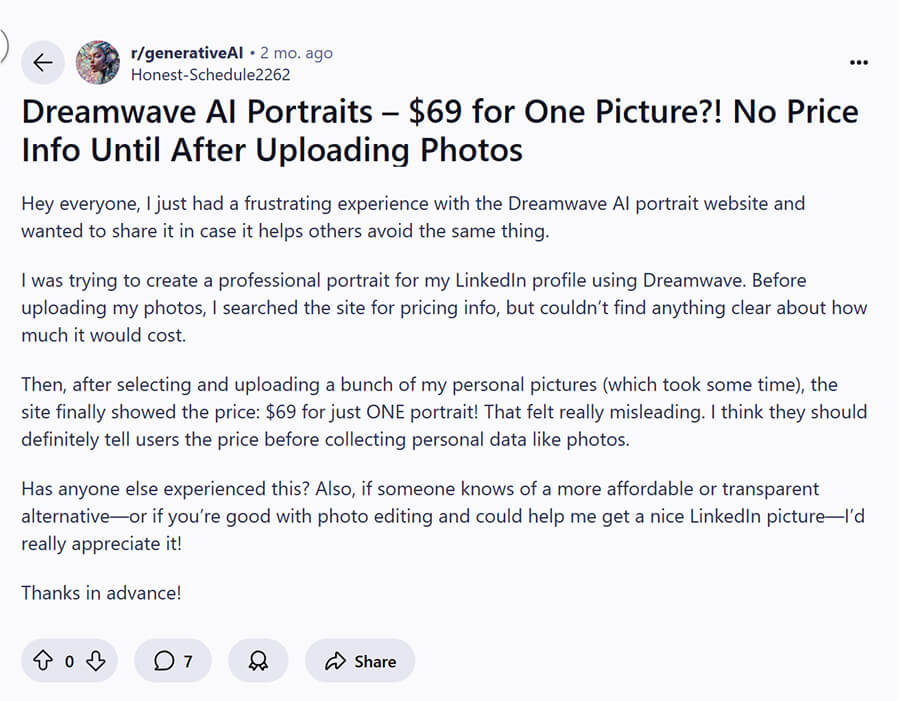The image size is (898, 701).
Task: Upvote the Dreamwave AI Portraits post
Action: pyautogui.click(x=43, y=661)
